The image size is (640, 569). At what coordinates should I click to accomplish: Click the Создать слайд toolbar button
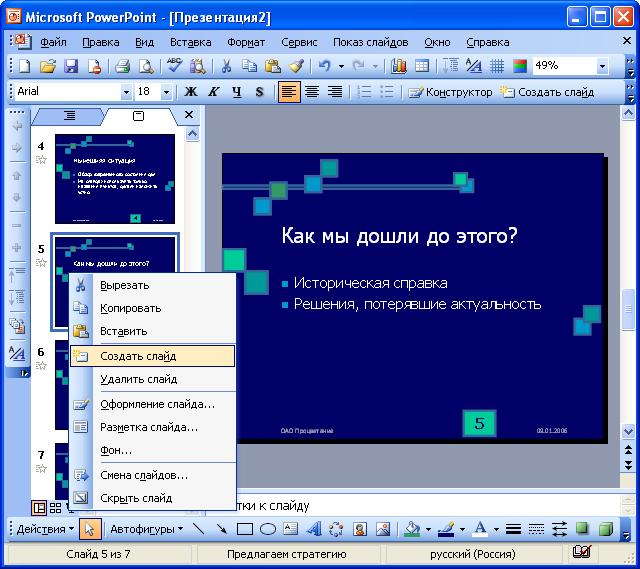click(x=547, y=92)
